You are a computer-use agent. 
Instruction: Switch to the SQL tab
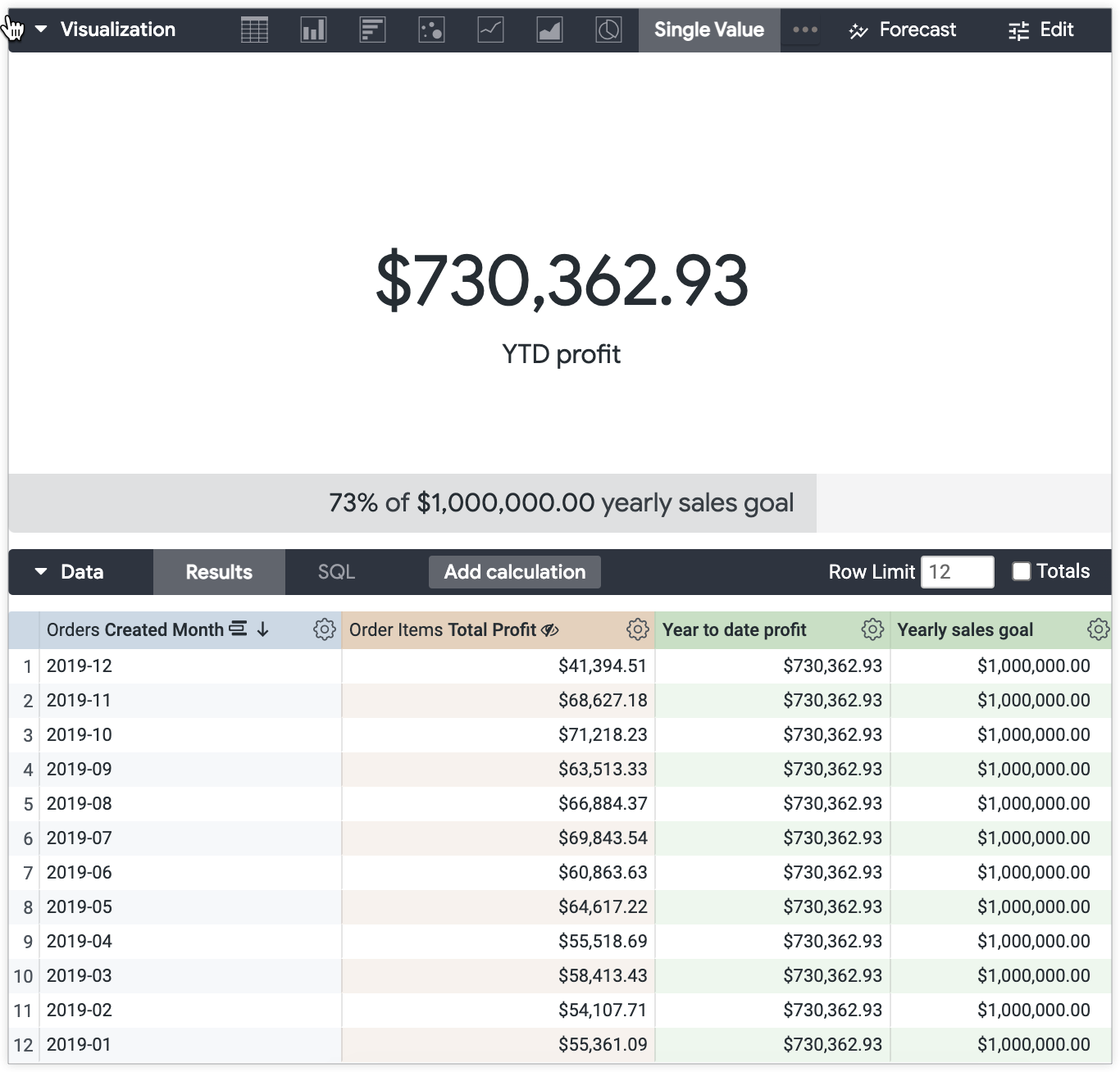(335, 571)
